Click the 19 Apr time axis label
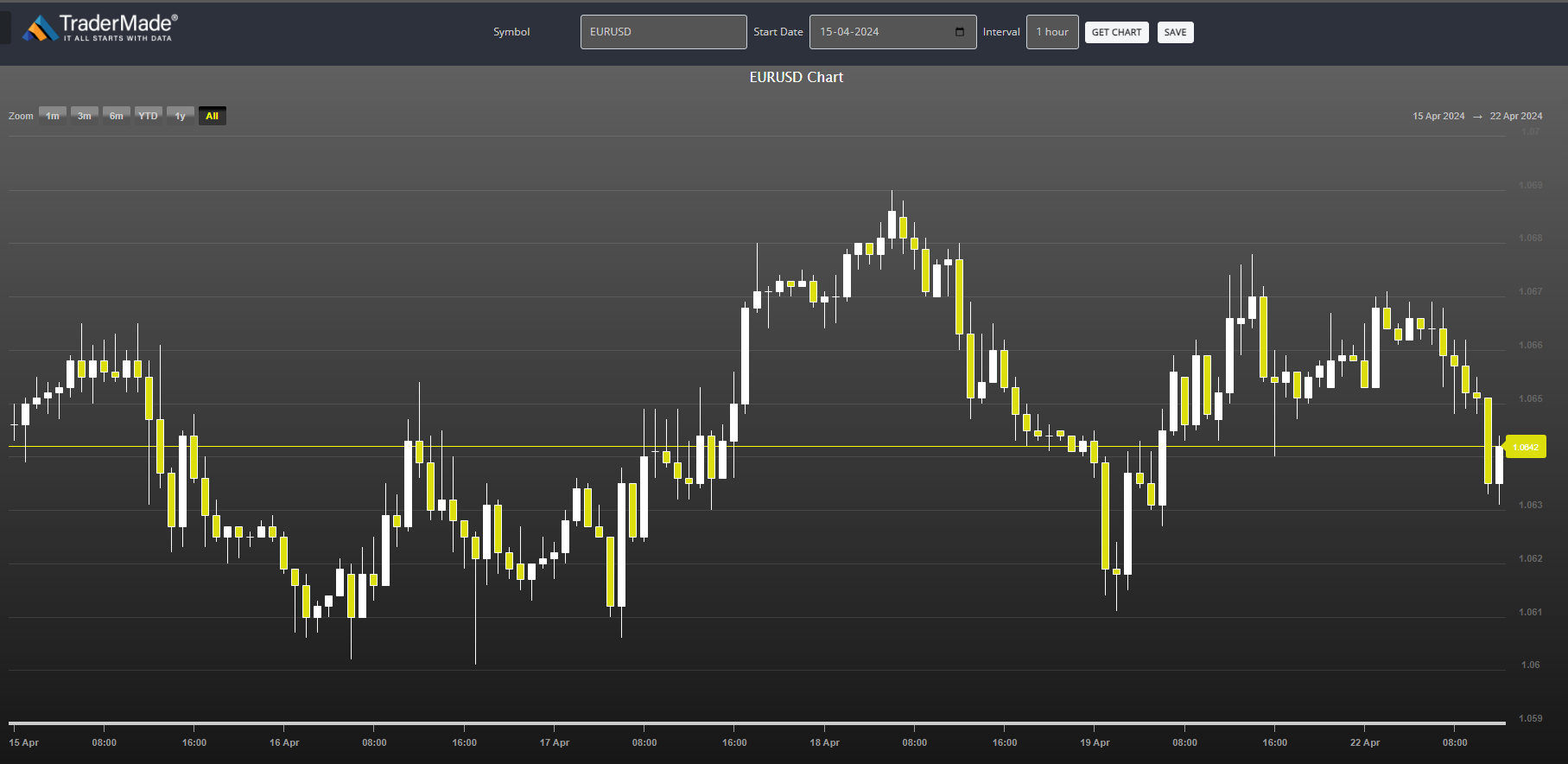Viewport: 1568px width, 764px height. click(1095, 742)
